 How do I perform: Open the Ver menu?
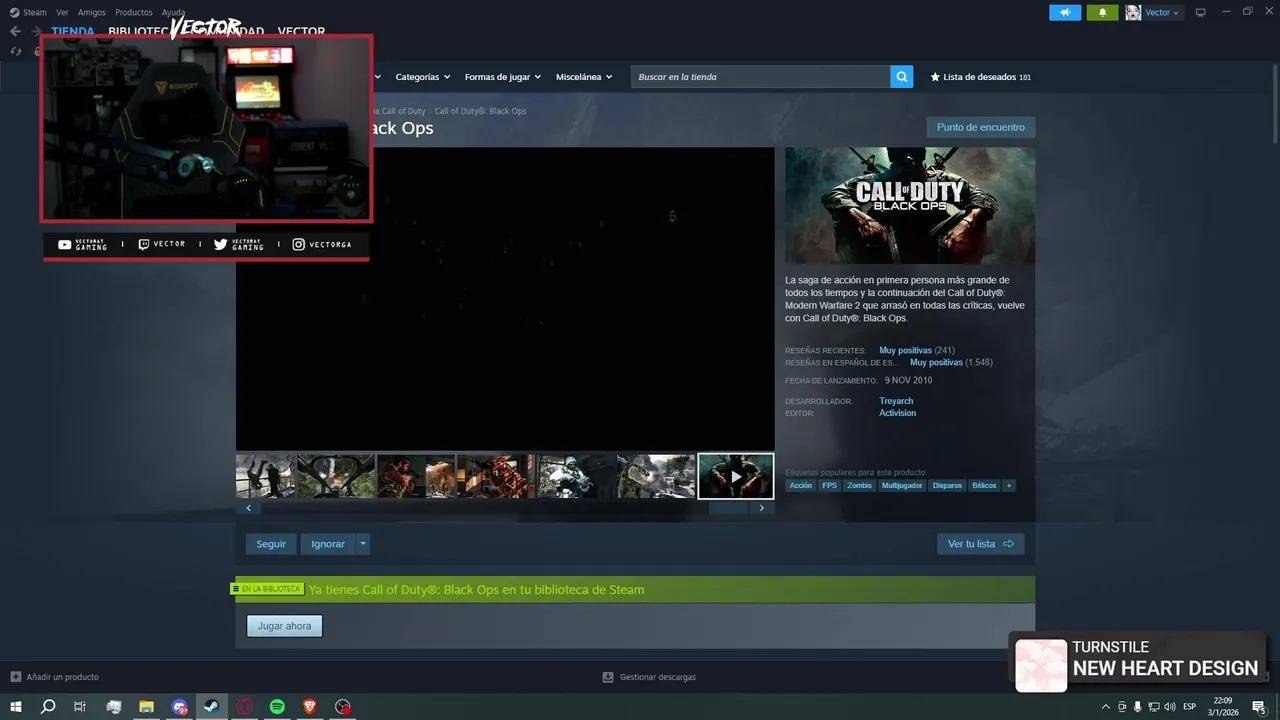[62, 12]
